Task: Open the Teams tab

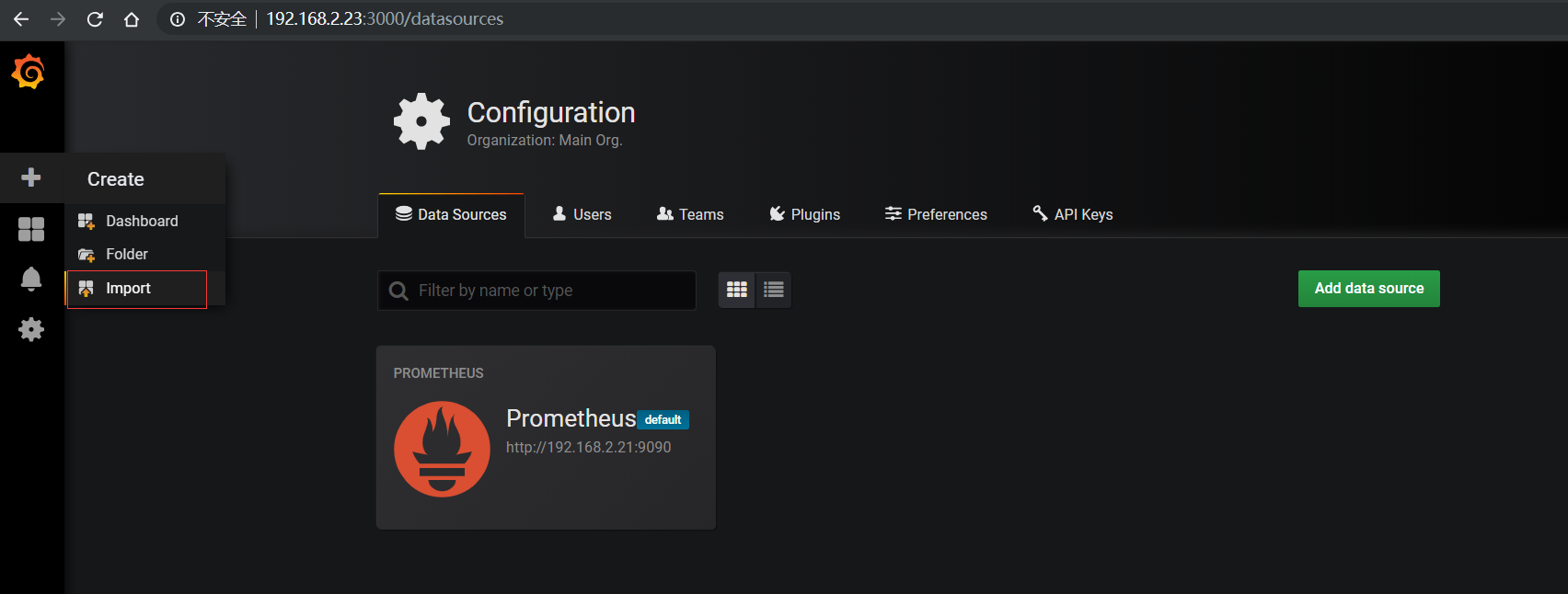Action: (690, 214)
